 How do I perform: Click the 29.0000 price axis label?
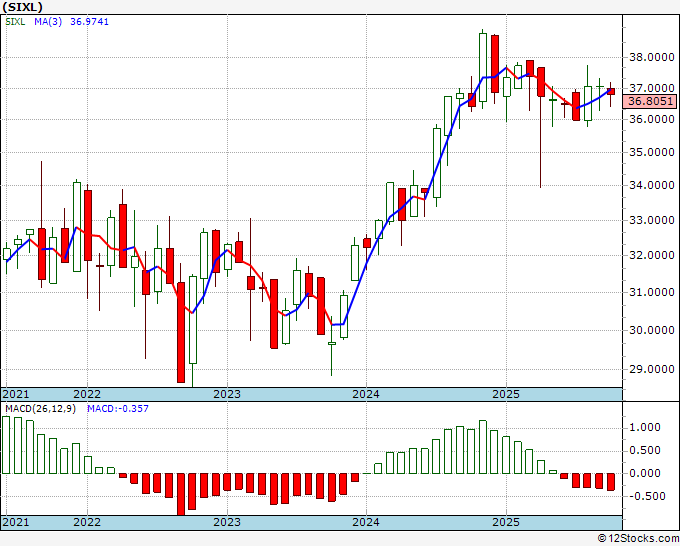pyautogui.click(x=651, y=369)
